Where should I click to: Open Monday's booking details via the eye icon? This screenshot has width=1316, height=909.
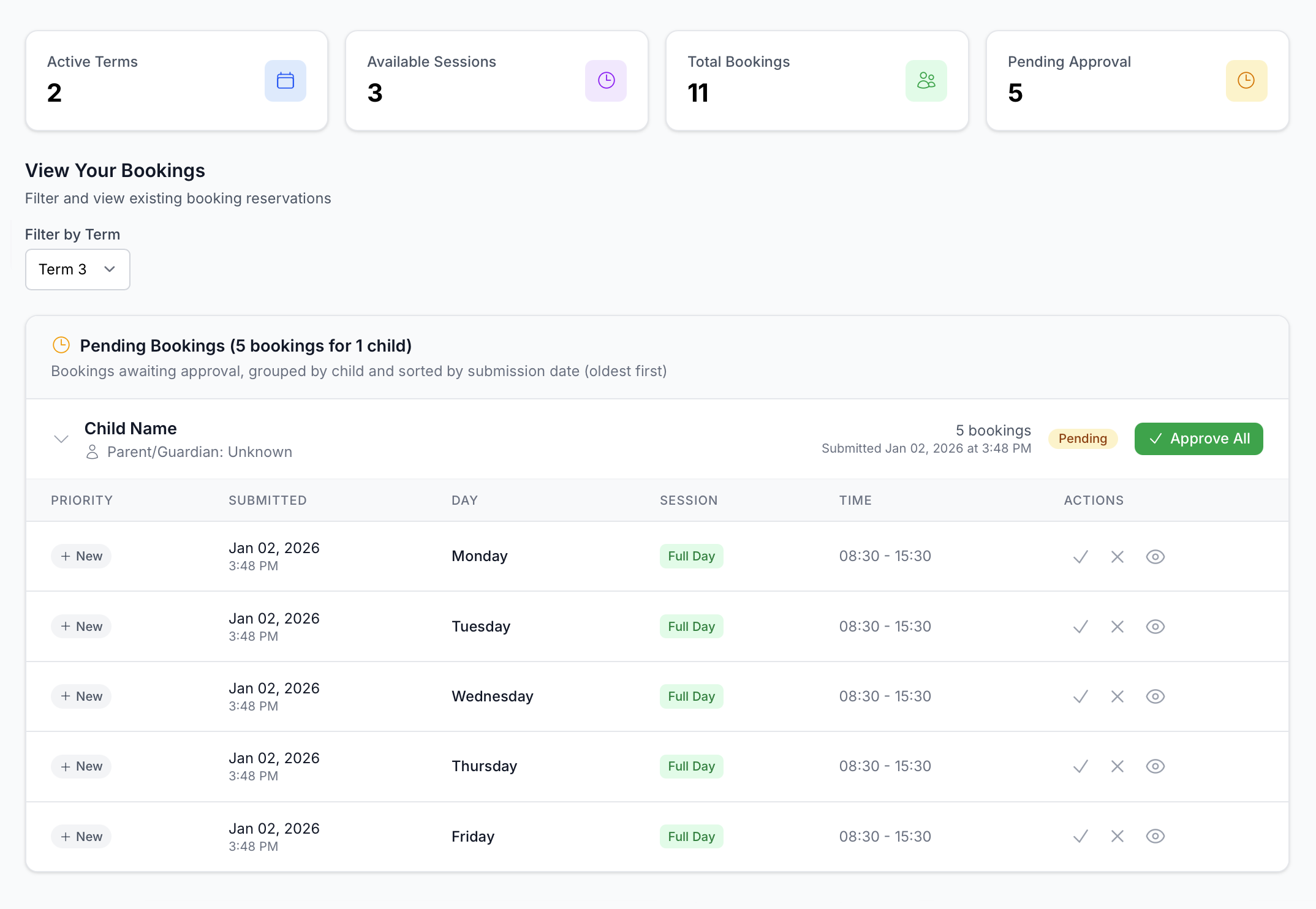click(x=1155, y=556)
